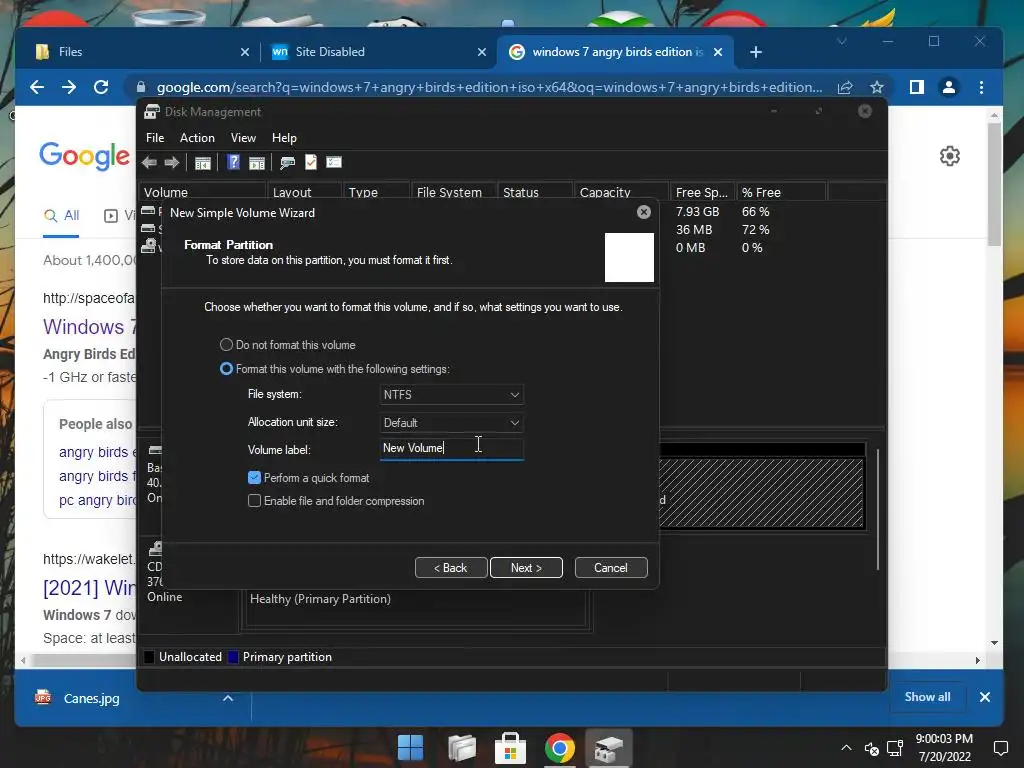Click the Connect/drive toolbar icon
This screenshot has width=1024, height=768.
[x=287, y=163]
